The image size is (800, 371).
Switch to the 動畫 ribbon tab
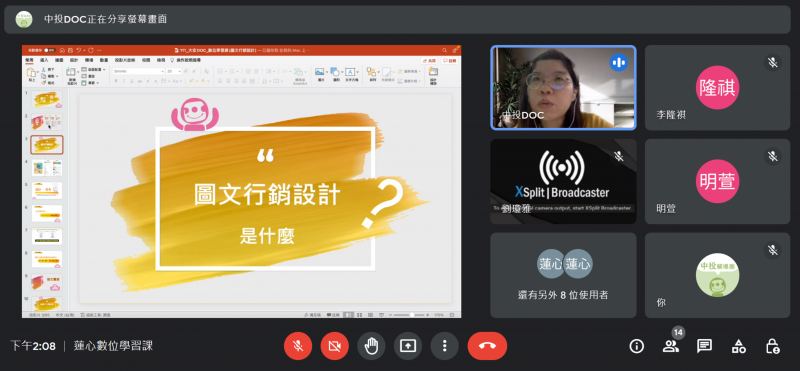coord(104,60)
